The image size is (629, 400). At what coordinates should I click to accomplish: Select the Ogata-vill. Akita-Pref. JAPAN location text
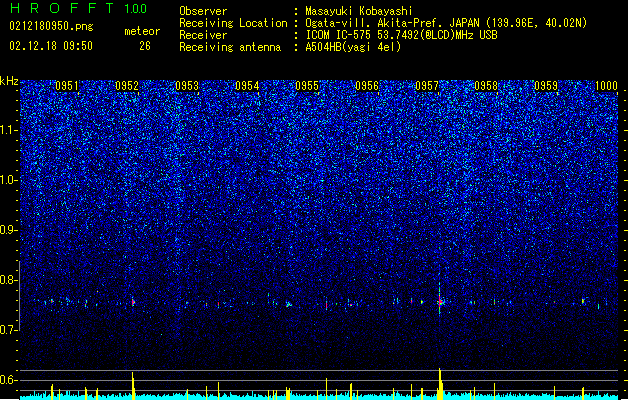tap(446, 23)
